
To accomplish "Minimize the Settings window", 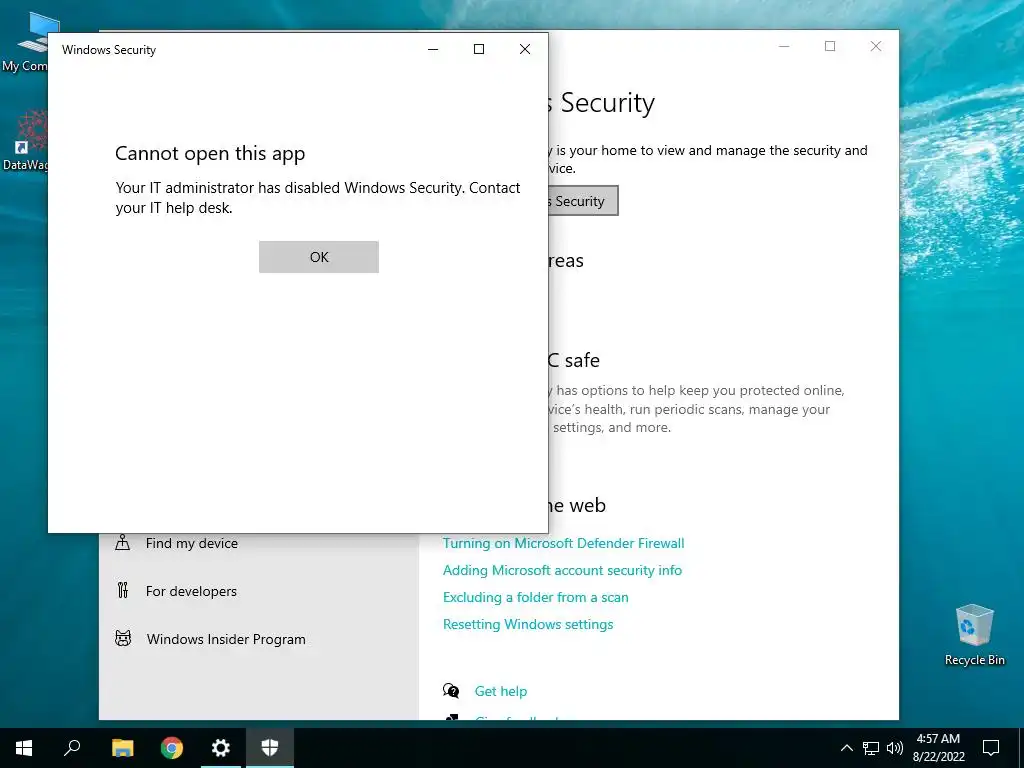I will point(784,46).
